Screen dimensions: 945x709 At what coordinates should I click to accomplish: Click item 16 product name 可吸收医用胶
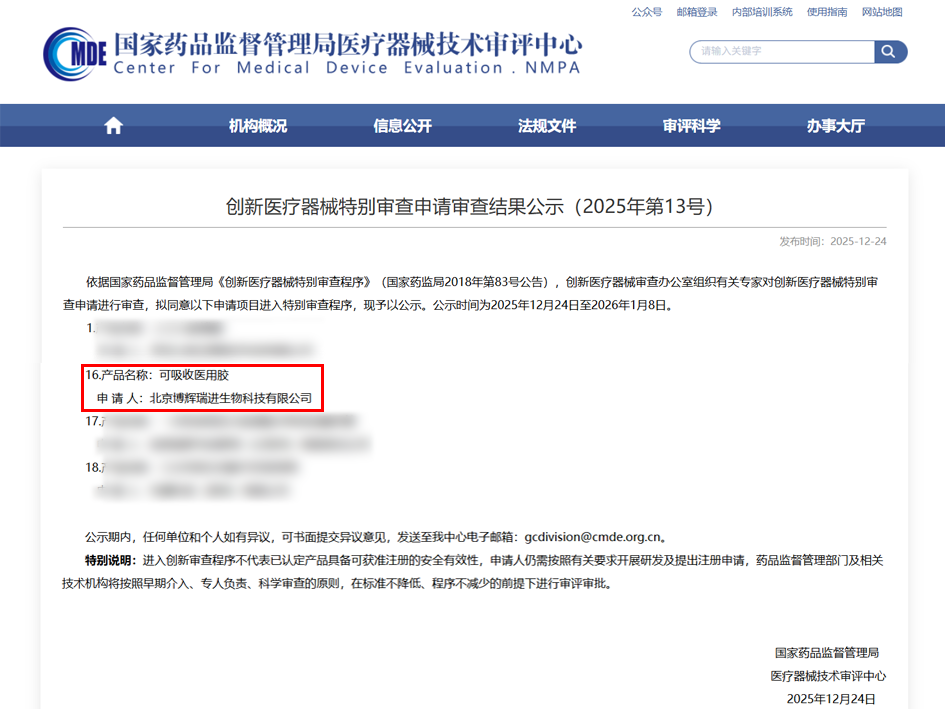[x=194, y=376]
